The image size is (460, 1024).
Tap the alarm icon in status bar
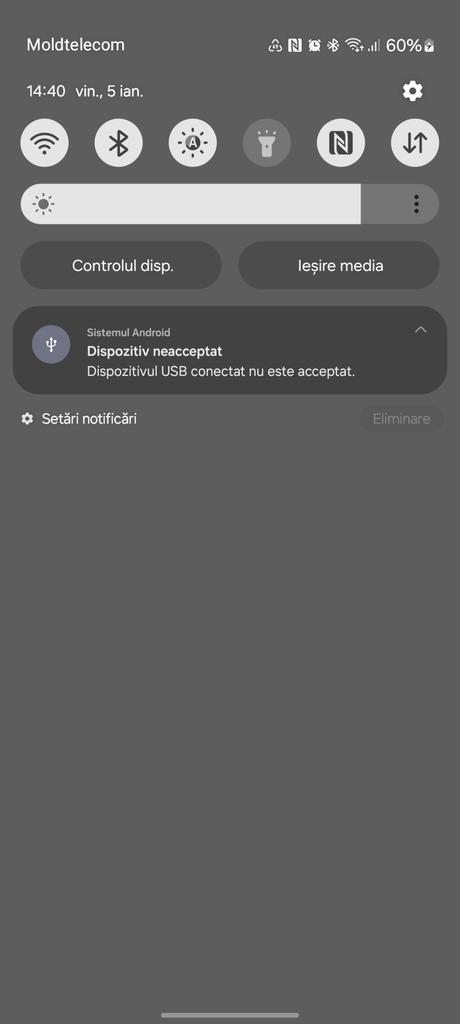tap(314, 45)
